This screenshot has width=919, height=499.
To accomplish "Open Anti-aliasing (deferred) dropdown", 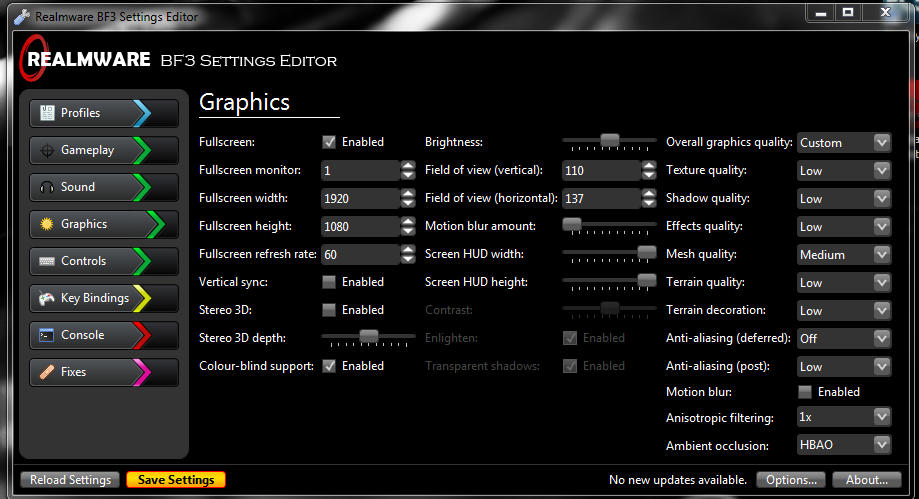I will pyautogui.click(x=844, y=338).
